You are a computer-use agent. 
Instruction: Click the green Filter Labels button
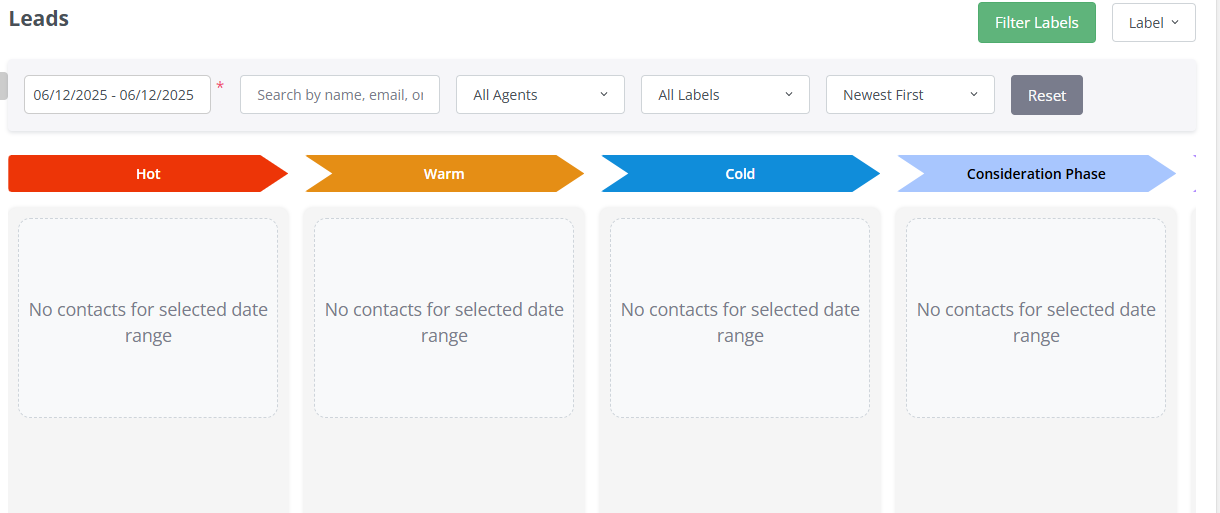pos(1036,22)
